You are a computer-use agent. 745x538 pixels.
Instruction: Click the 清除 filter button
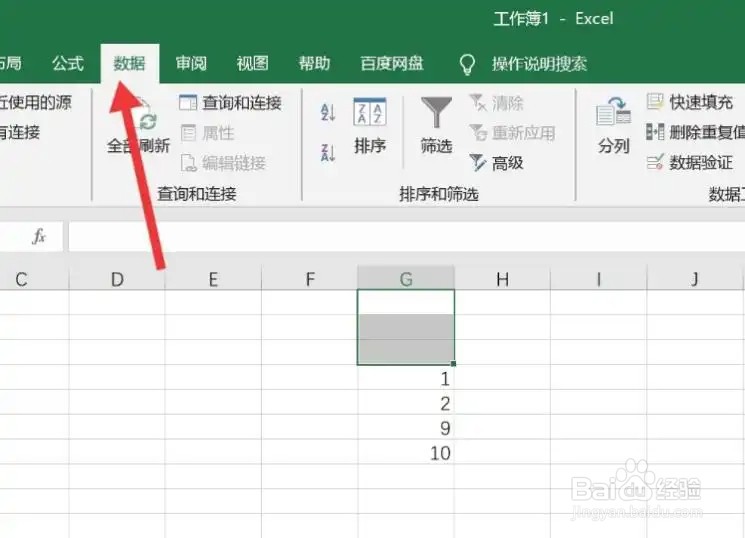point(496,103)
